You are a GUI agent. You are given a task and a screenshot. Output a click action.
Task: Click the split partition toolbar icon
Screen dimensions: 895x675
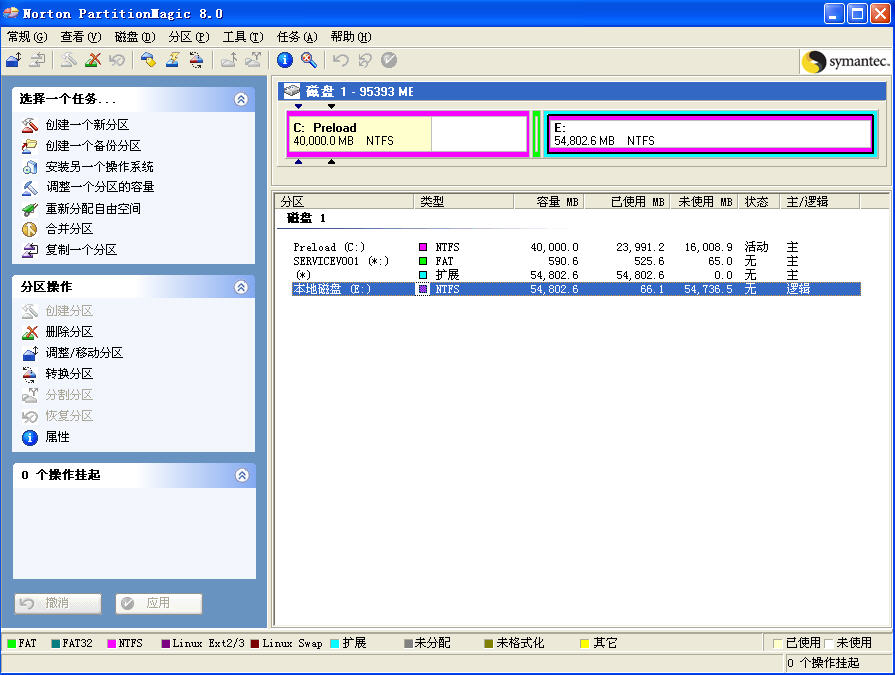253,60
